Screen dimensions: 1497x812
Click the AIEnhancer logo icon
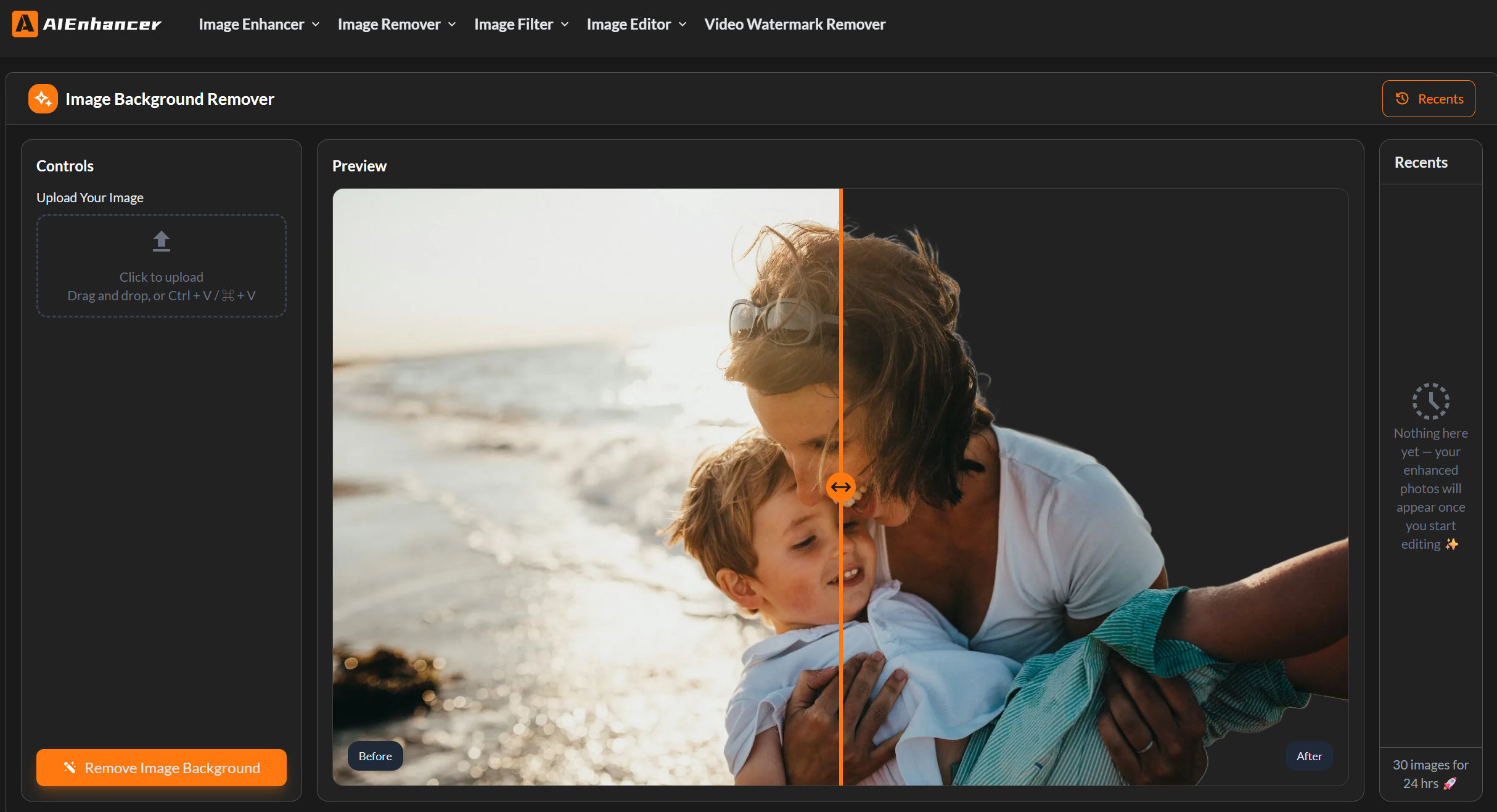pyautogui.click(x=25, y=24)
